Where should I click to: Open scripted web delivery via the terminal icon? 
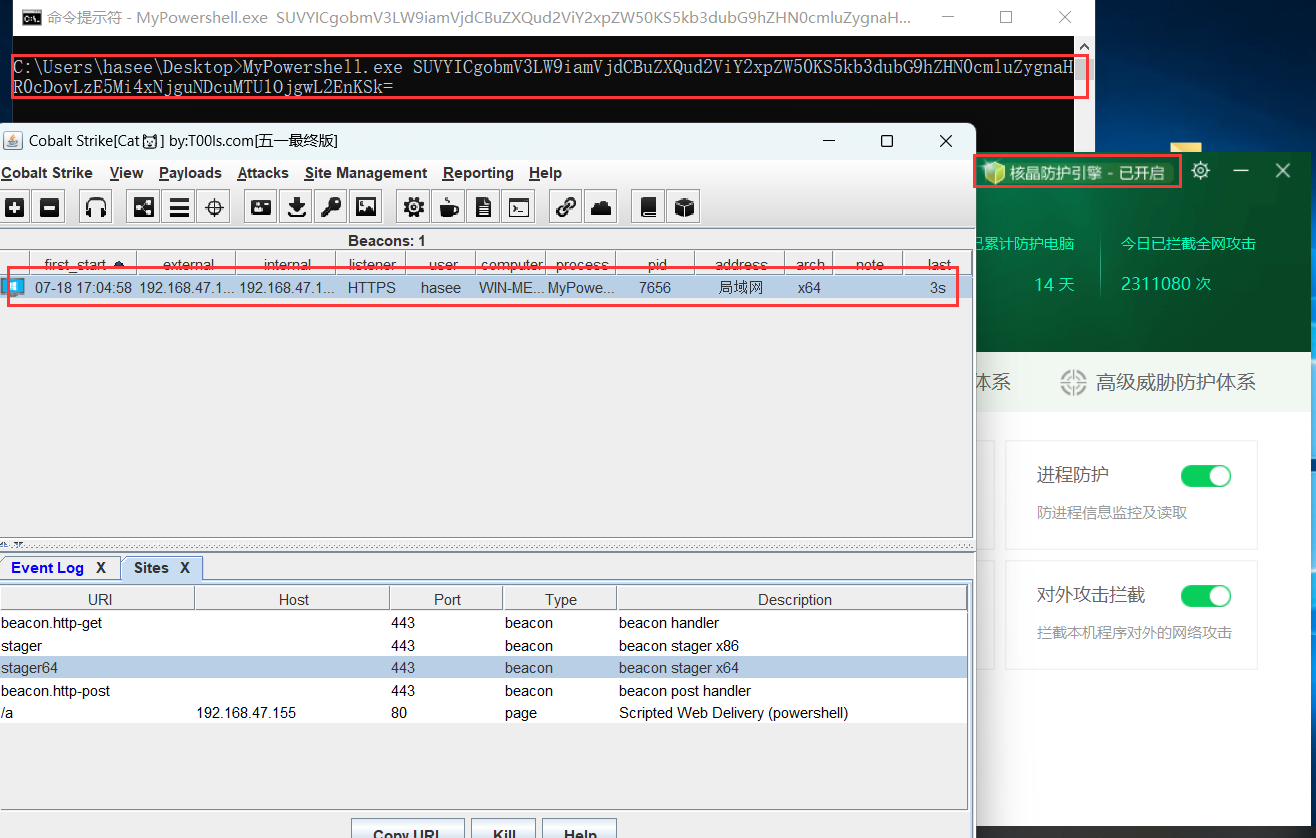518,207
